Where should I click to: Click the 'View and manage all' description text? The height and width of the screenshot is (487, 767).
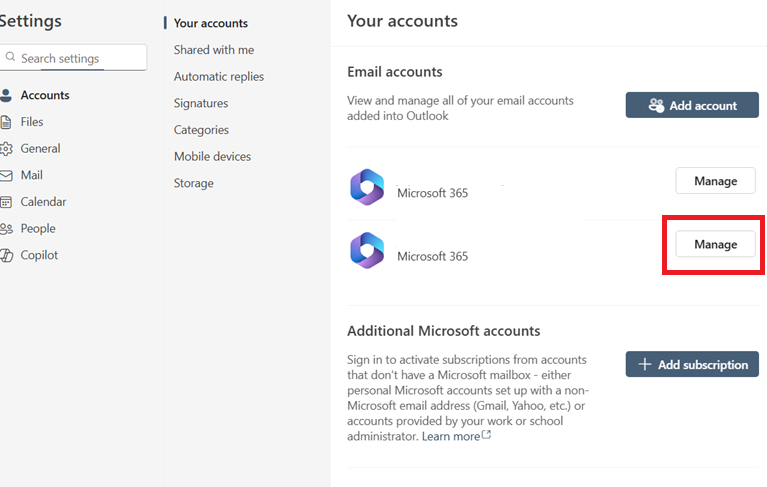point(460,108)
